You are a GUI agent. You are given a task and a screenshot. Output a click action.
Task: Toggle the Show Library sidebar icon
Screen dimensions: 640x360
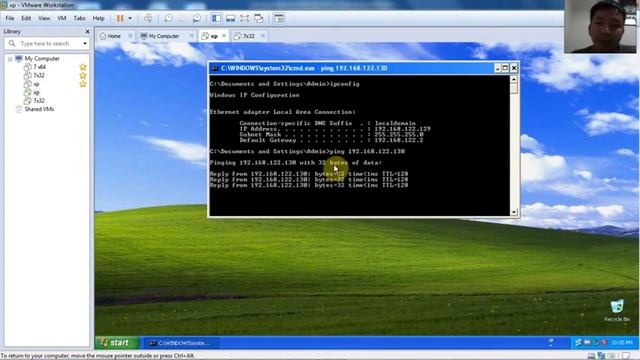[x=216, y=18]
